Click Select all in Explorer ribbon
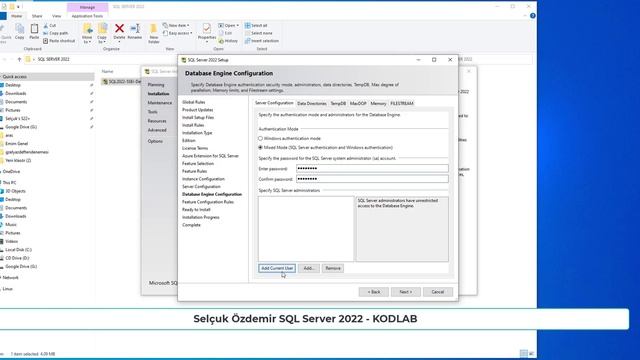Viewport: 640px width, 360px height. [x=256, y=25]
